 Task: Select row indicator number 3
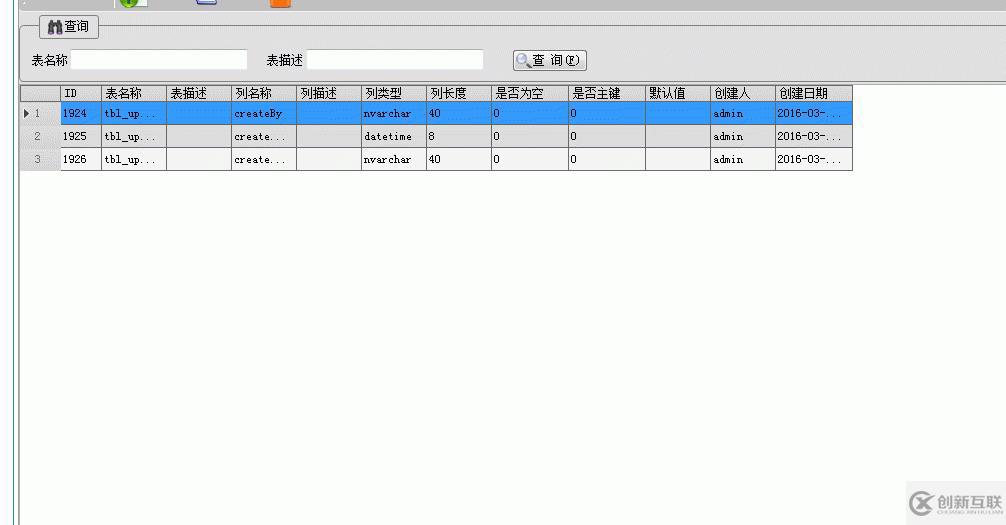(x=40, y=159)
